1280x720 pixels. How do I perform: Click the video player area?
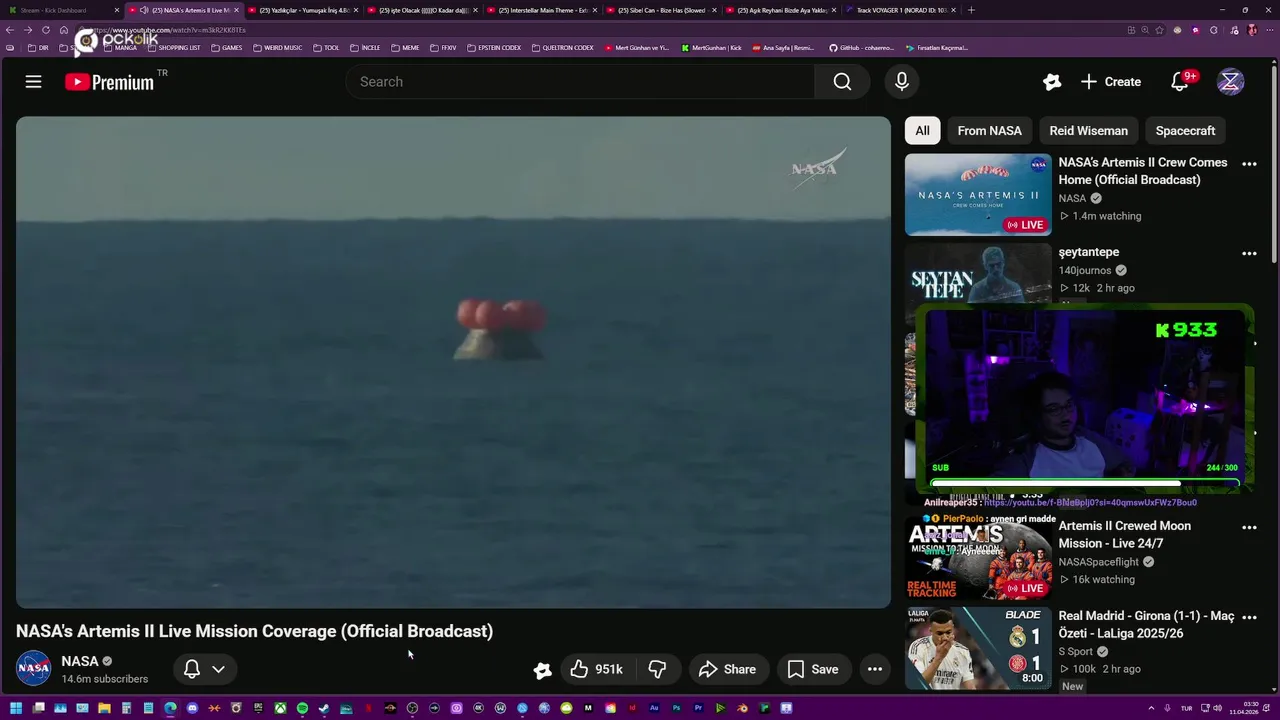[453, 362]
